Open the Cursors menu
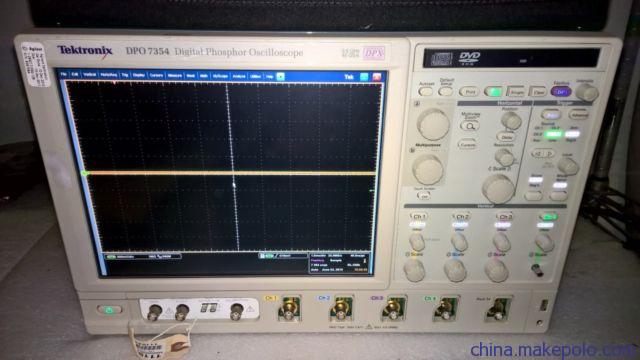The width and height of the screenshot is (640, 360). [156, 76]
